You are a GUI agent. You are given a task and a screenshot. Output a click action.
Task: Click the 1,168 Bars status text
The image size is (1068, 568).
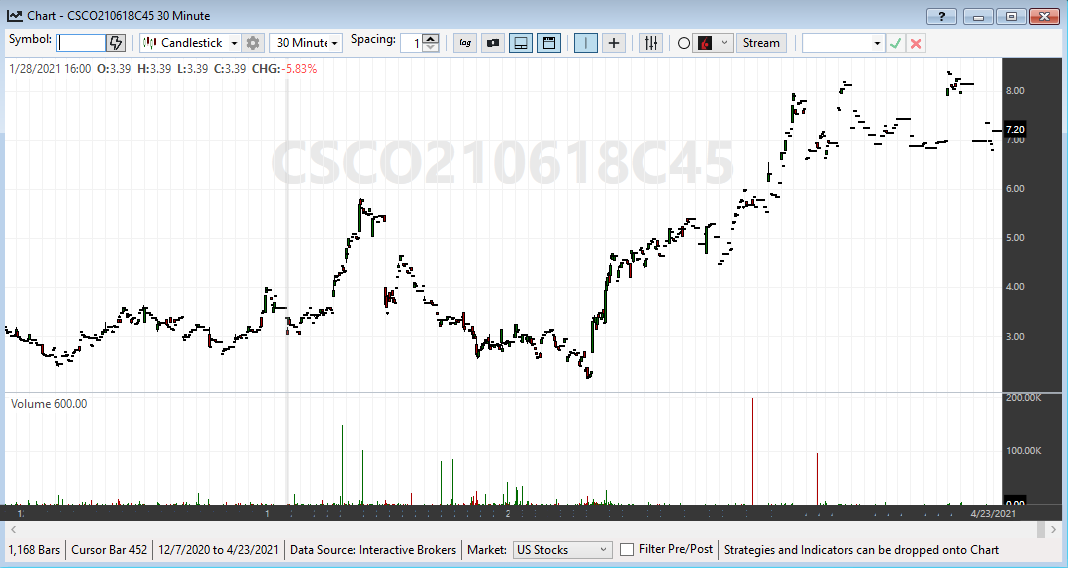pyautogui.click(x=34, y=550)
